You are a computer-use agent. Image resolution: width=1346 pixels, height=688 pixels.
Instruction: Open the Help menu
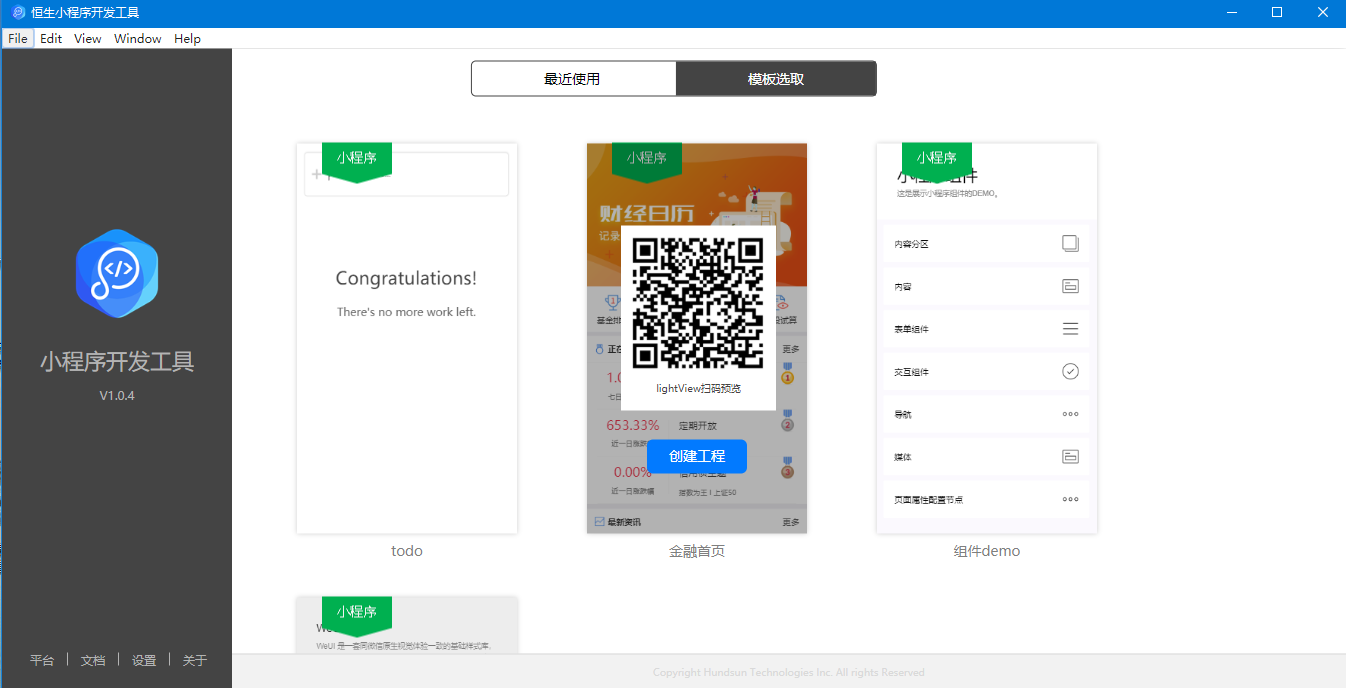pyautogui.click(x=187, y=38)
